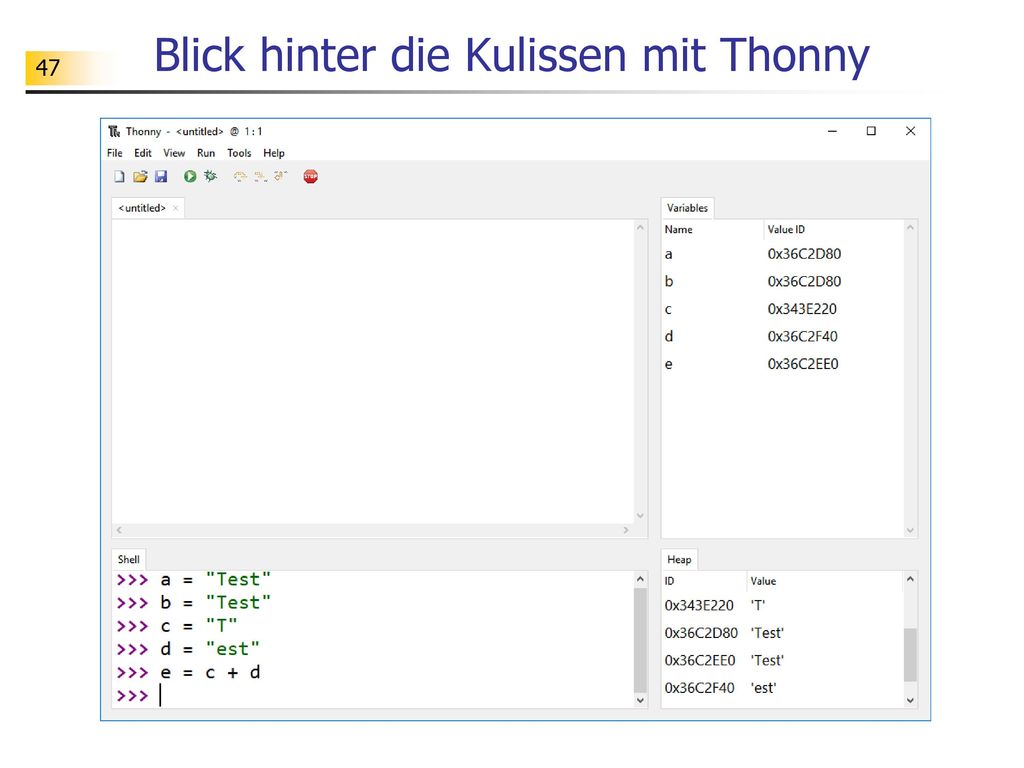The image size is (1024, 768).
Task: Open the Tools menu
Action: (239, 153)
